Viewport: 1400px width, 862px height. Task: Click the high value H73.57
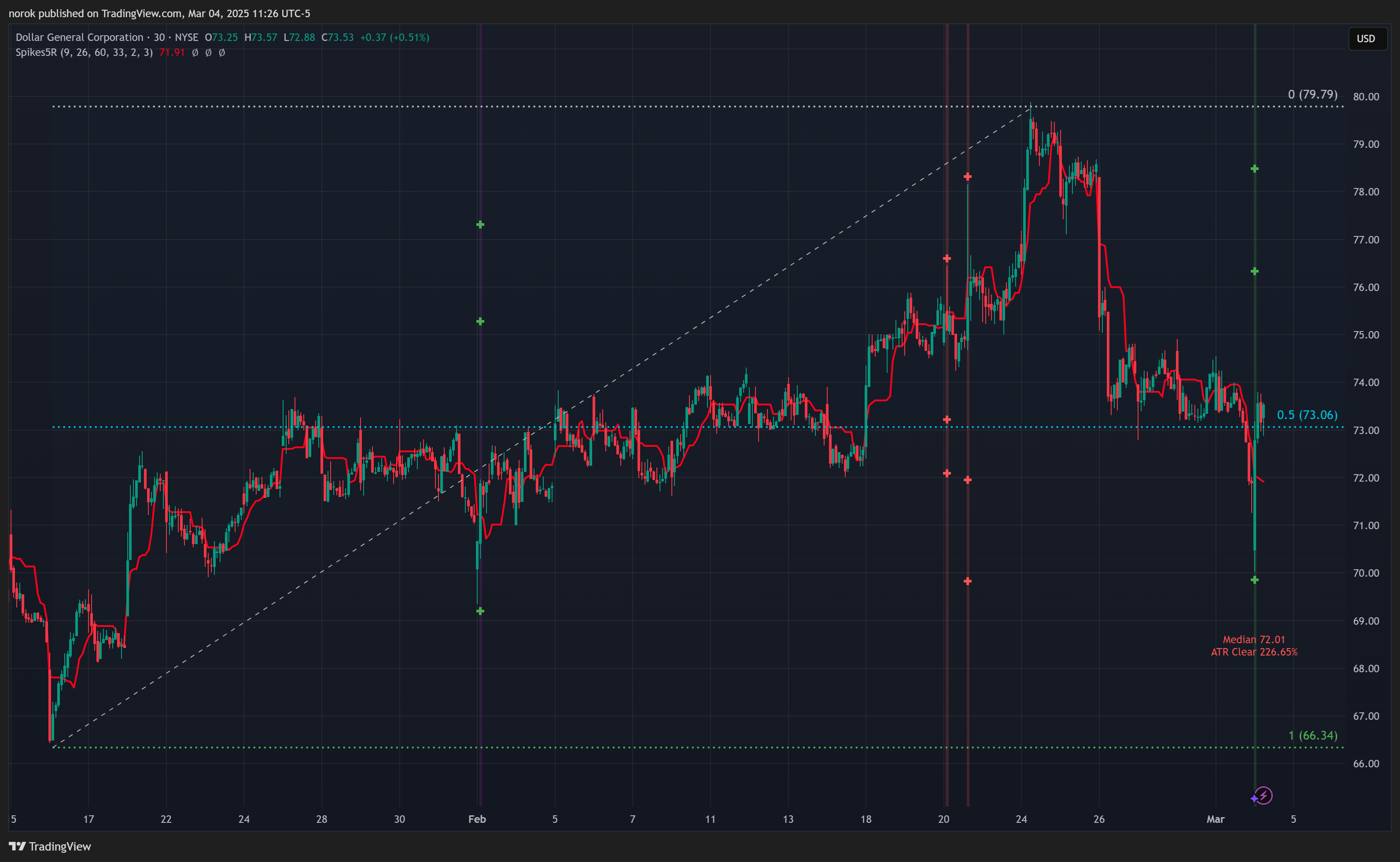[261, 37]
